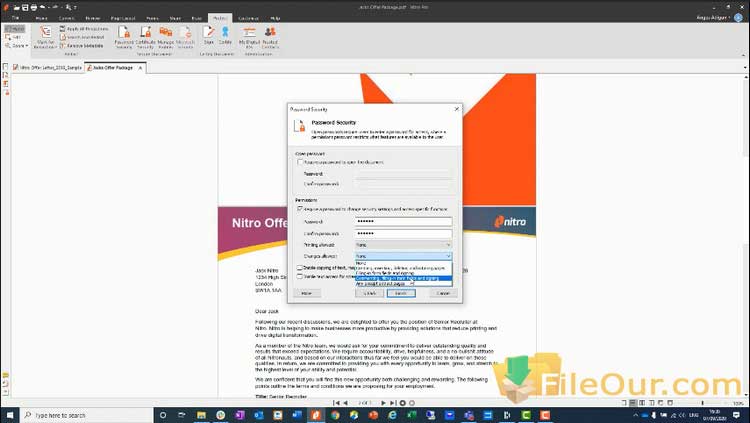Screen dimensions: 750x423
Task: Select the Hand tool
Action: pos(15,29)
